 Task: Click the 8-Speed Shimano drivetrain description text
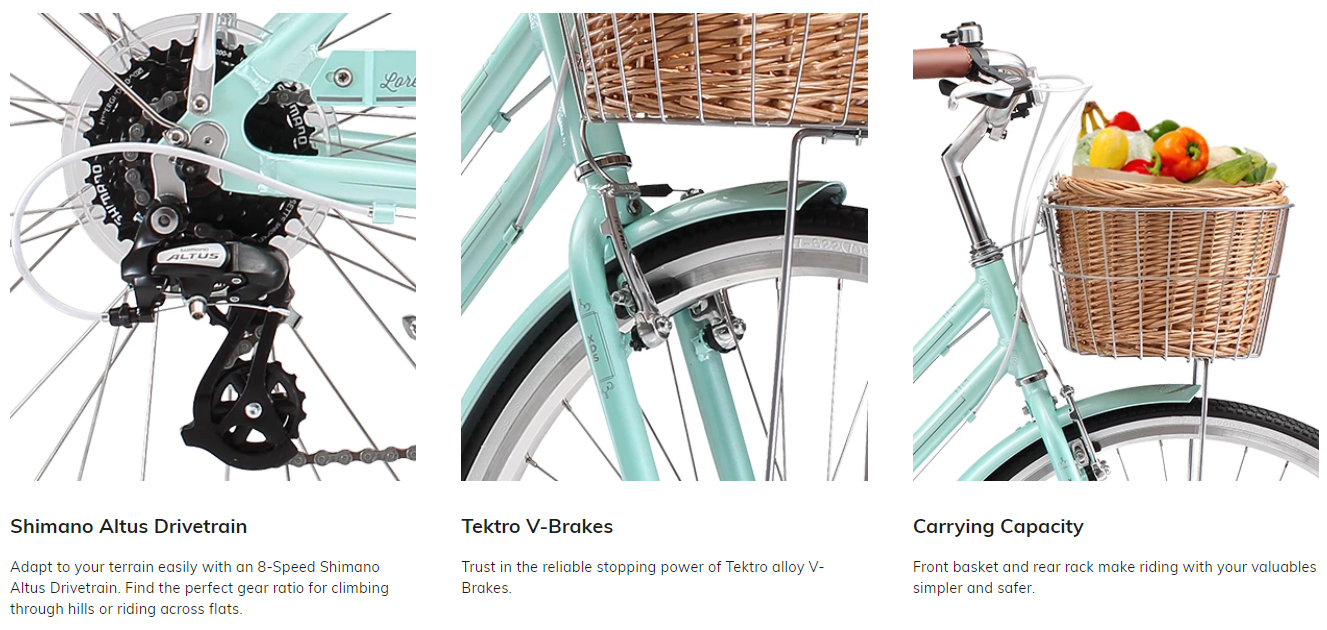[x=200, y=588]
